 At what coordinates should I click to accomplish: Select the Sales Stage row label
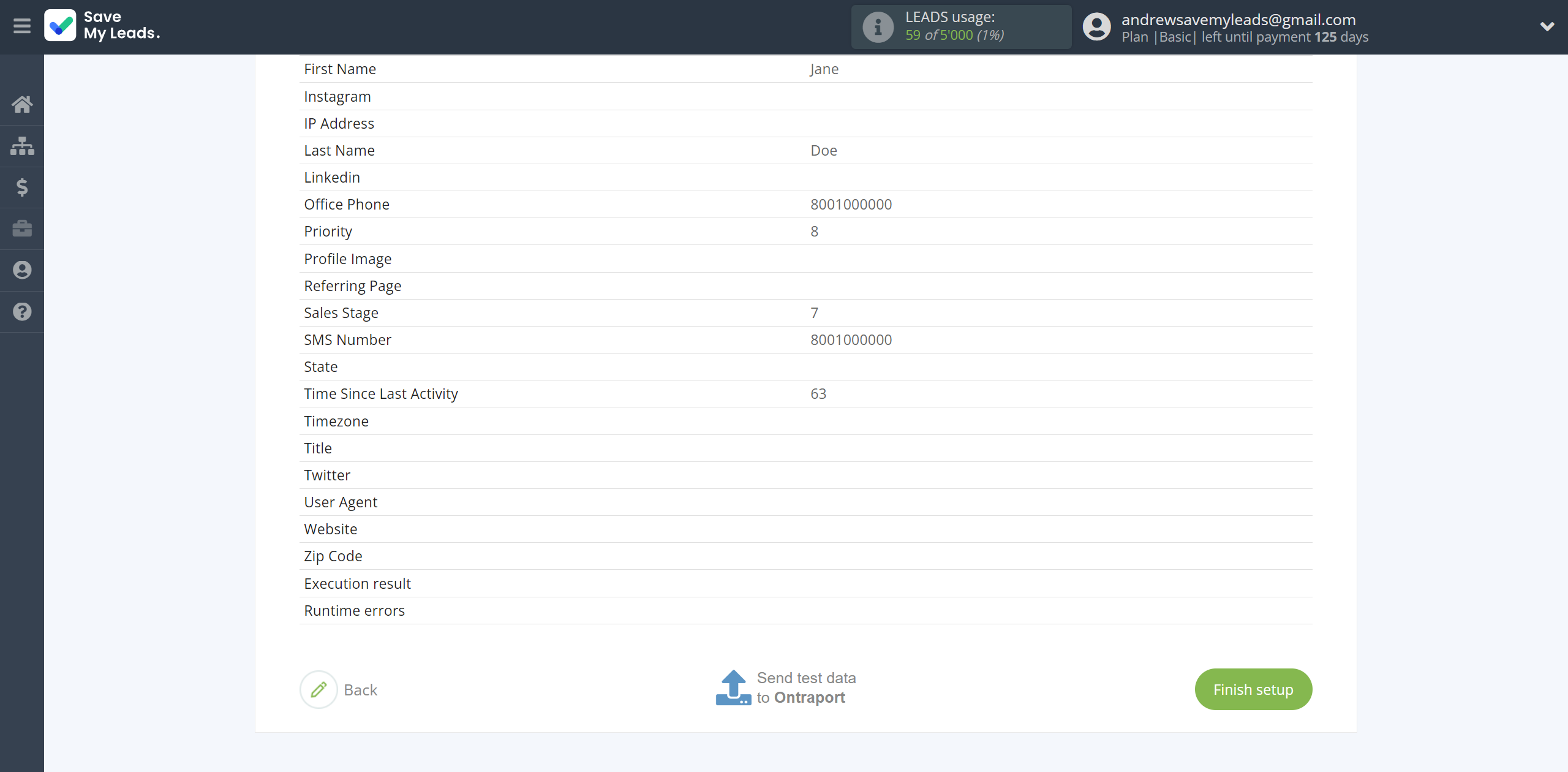click(x=341, y=313)
